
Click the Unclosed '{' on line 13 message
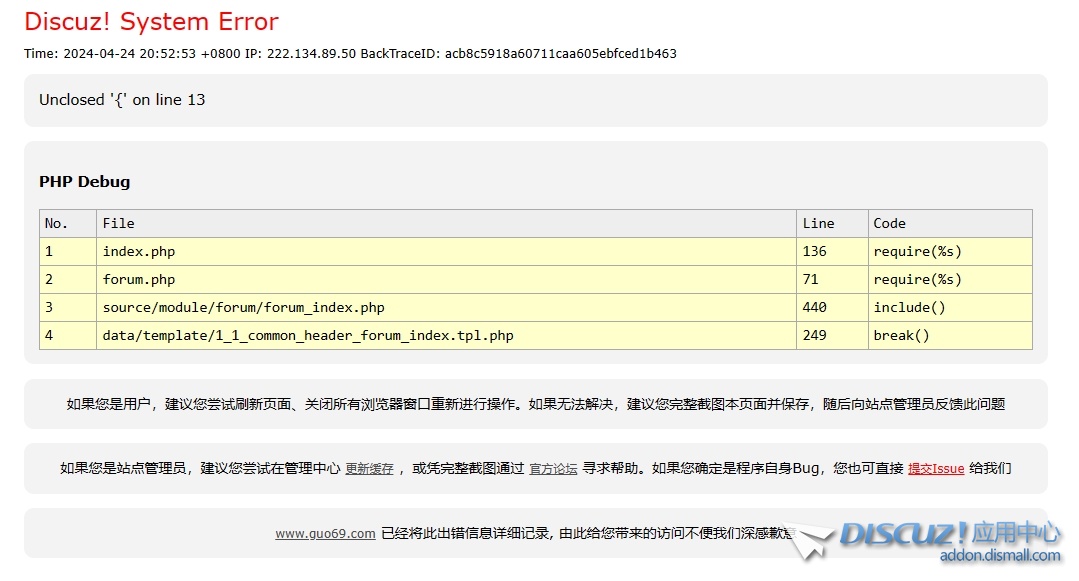pyautogui.click(x=122, y=100)
